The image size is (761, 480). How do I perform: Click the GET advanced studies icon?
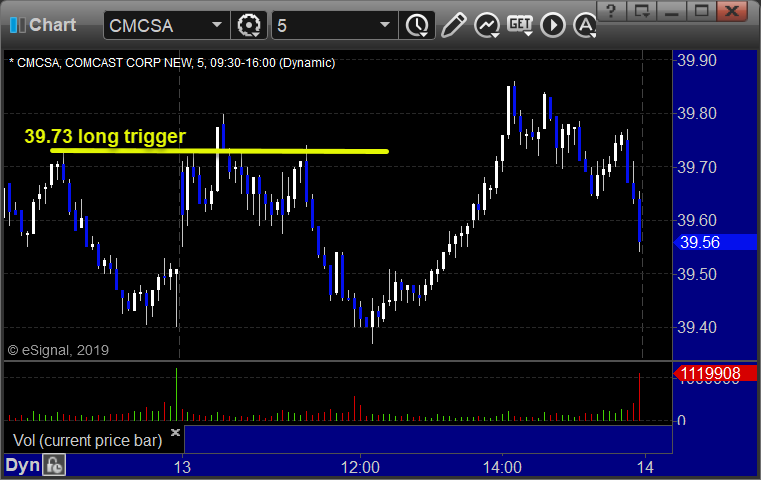point(520,25)
